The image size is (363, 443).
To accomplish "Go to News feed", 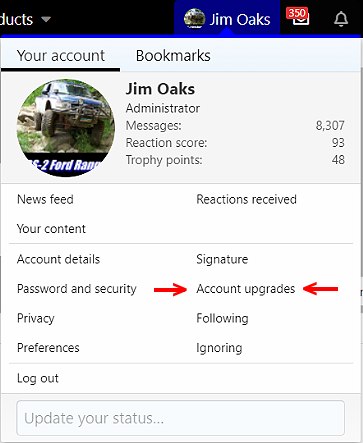I will tap(45, 199).
